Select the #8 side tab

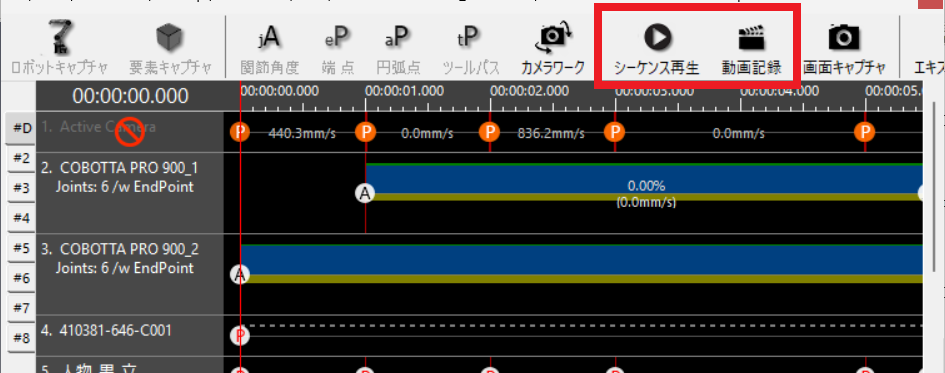click(x=21, y=337)
